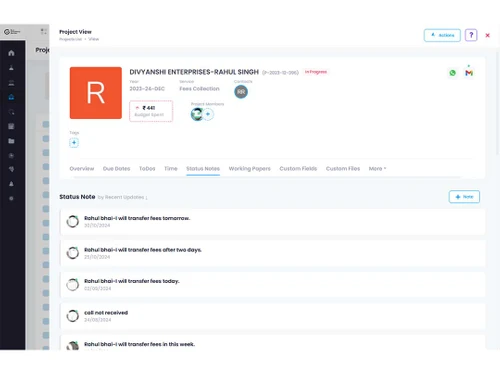Image resolution: width=500 pixels, height=375 pixels.
Task: Open the Actions button at top right
Action: (x=442, y=35)
